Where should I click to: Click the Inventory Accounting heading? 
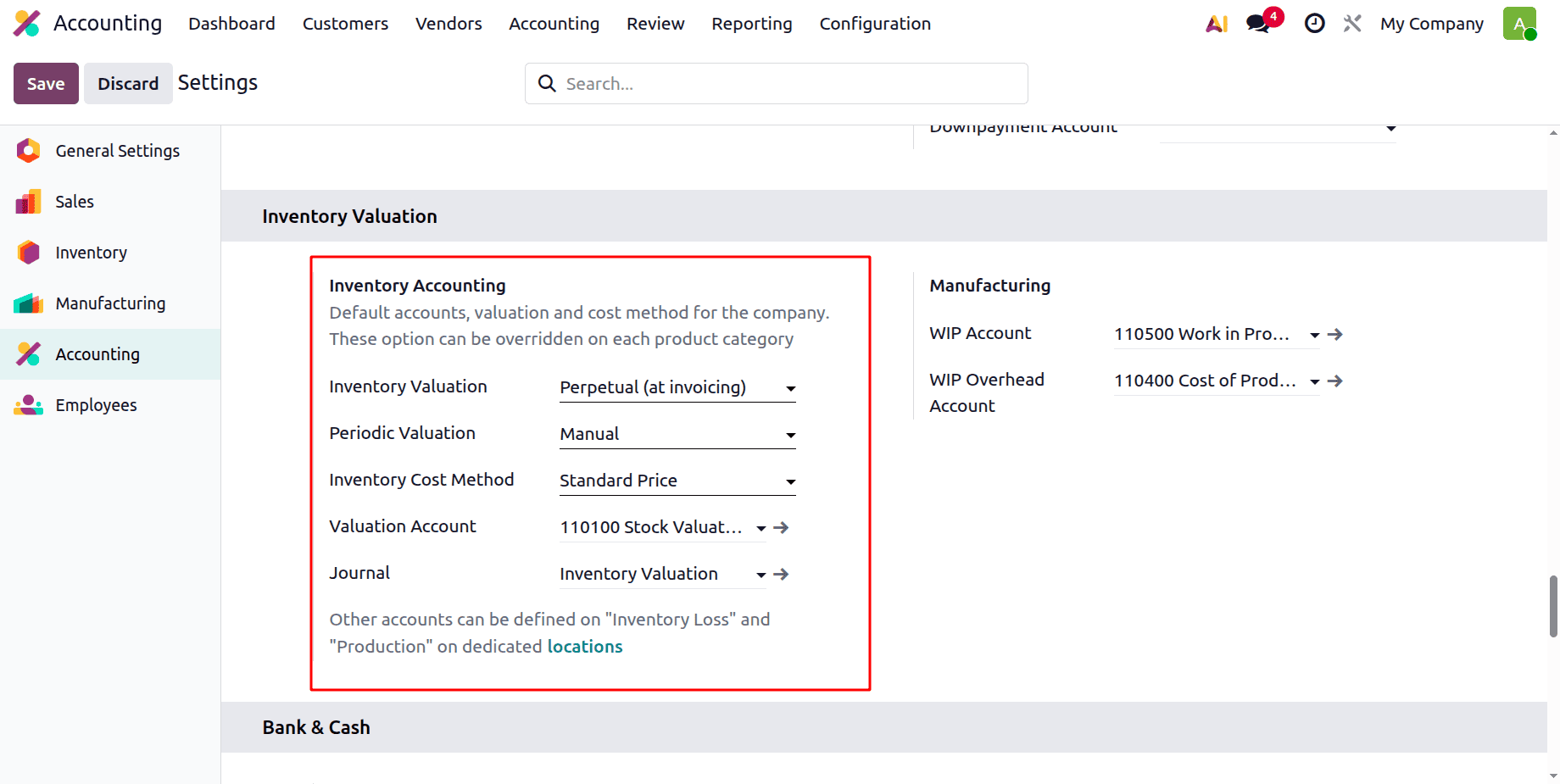tap(417, 286)
